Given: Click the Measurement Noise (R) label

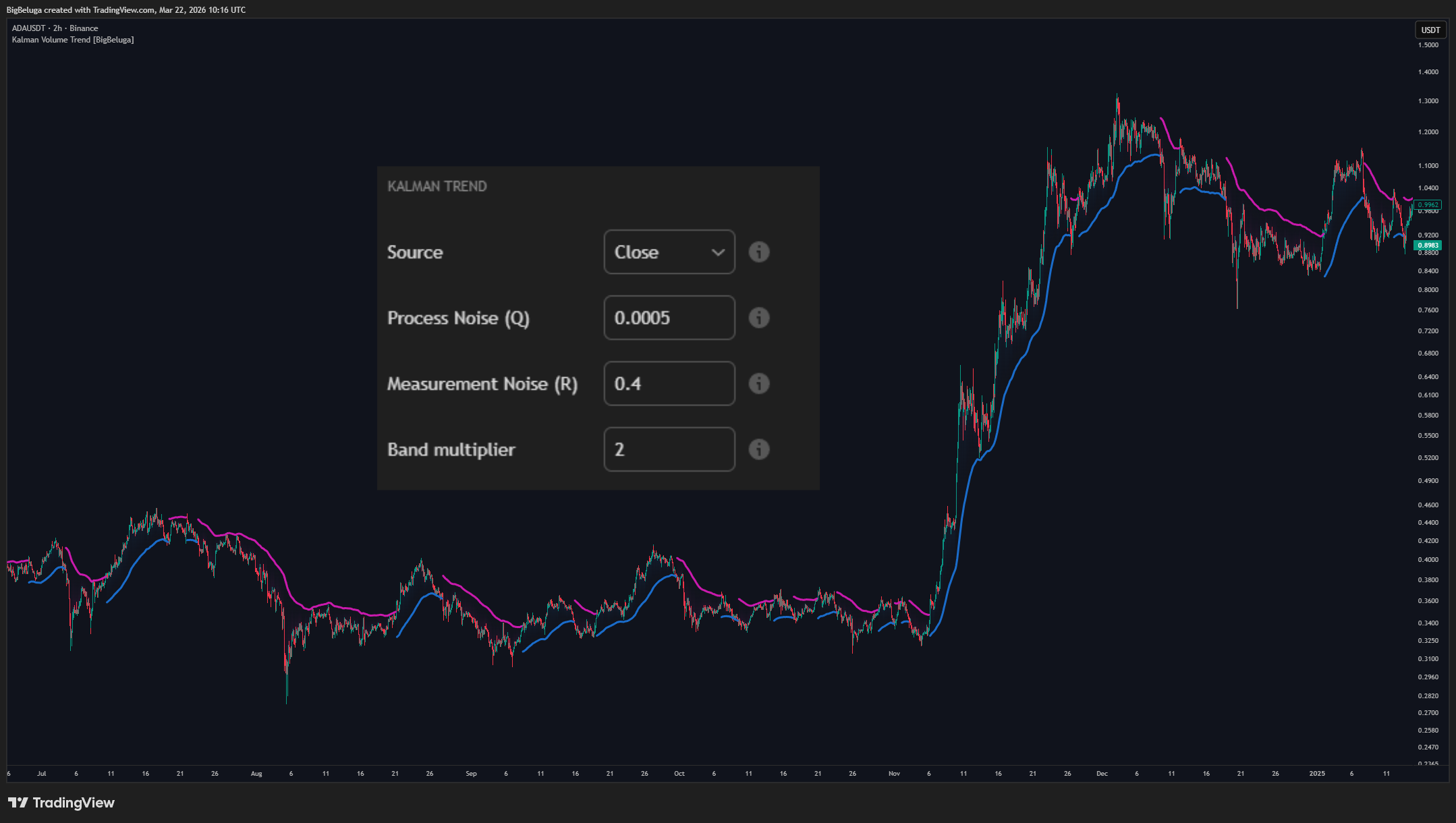Looking at the screenshot, I should click(482, 384).
